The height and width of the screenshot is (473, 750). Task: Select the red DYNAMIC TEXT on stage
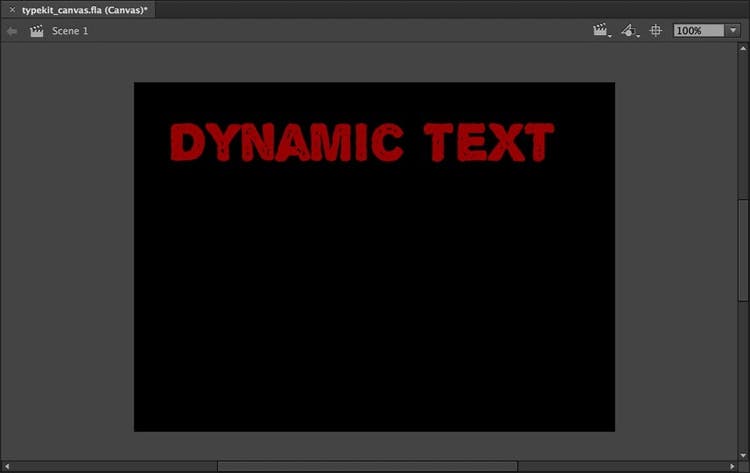(x=361, y=143)
